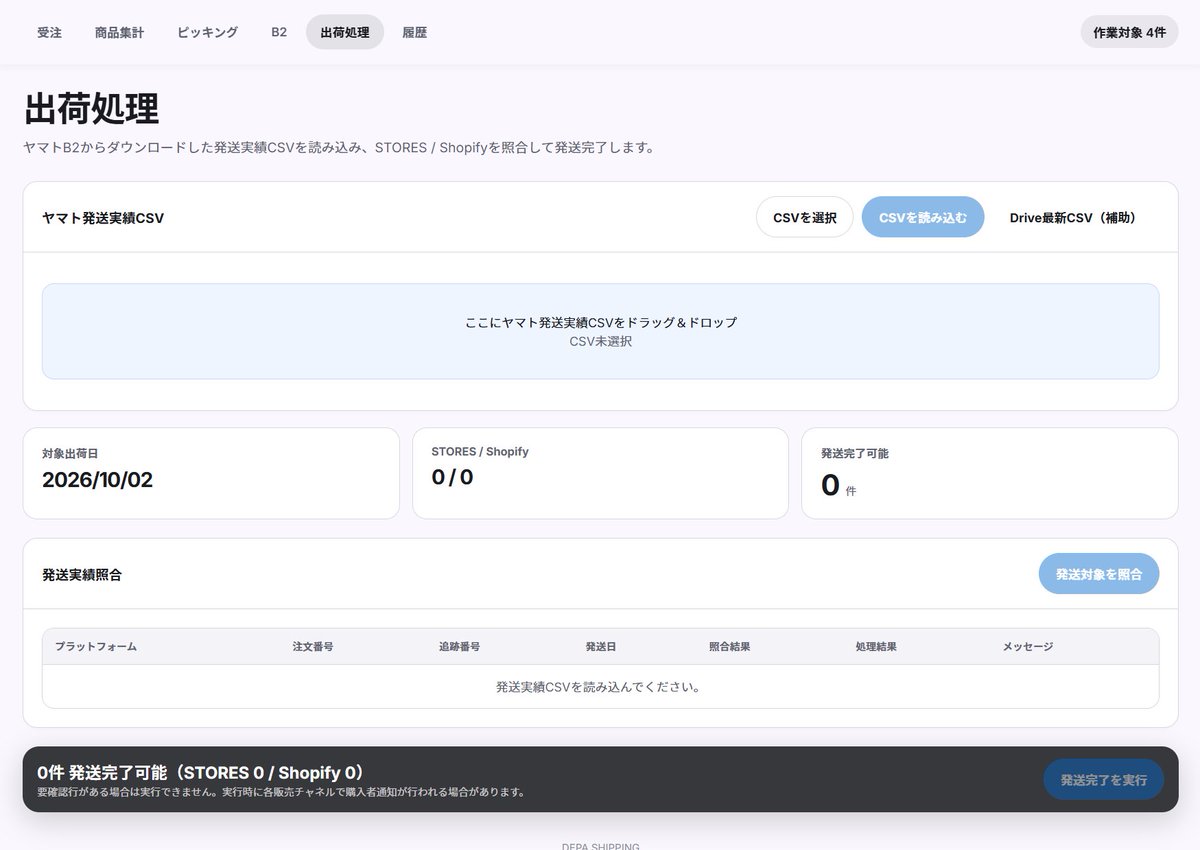1200x850 pixels.
Task: Open the 受注 tab
Action: (49, 32)
